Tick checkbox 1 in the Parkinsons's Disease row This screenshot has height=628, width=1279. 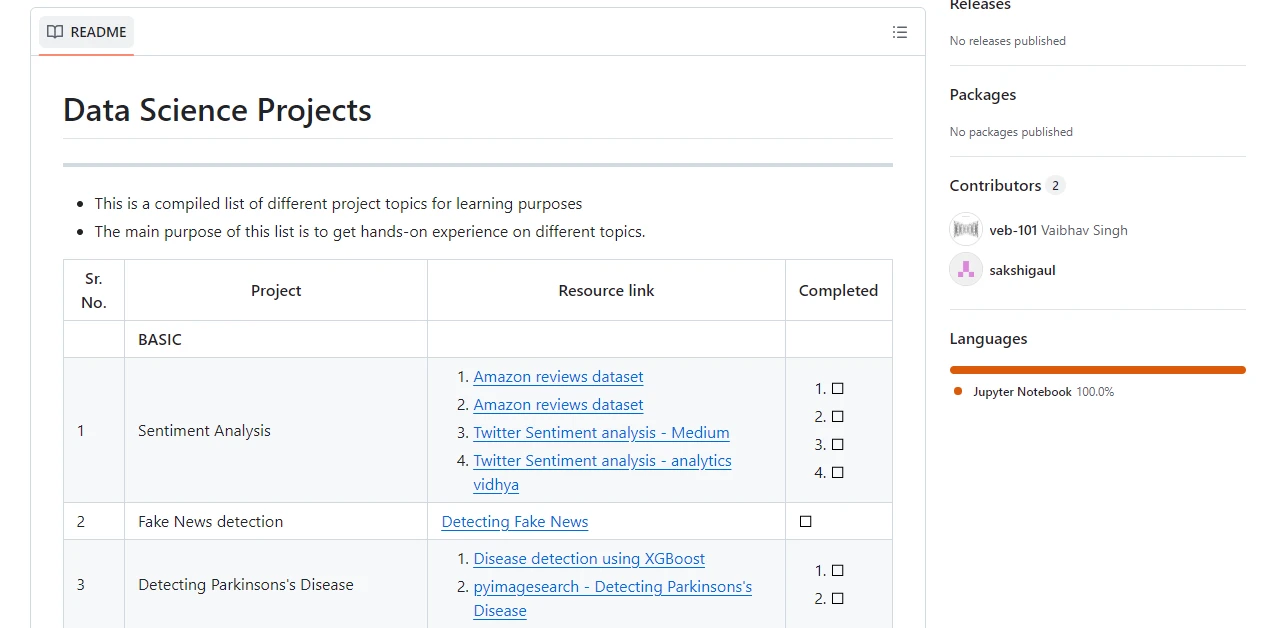pos(838,571)
